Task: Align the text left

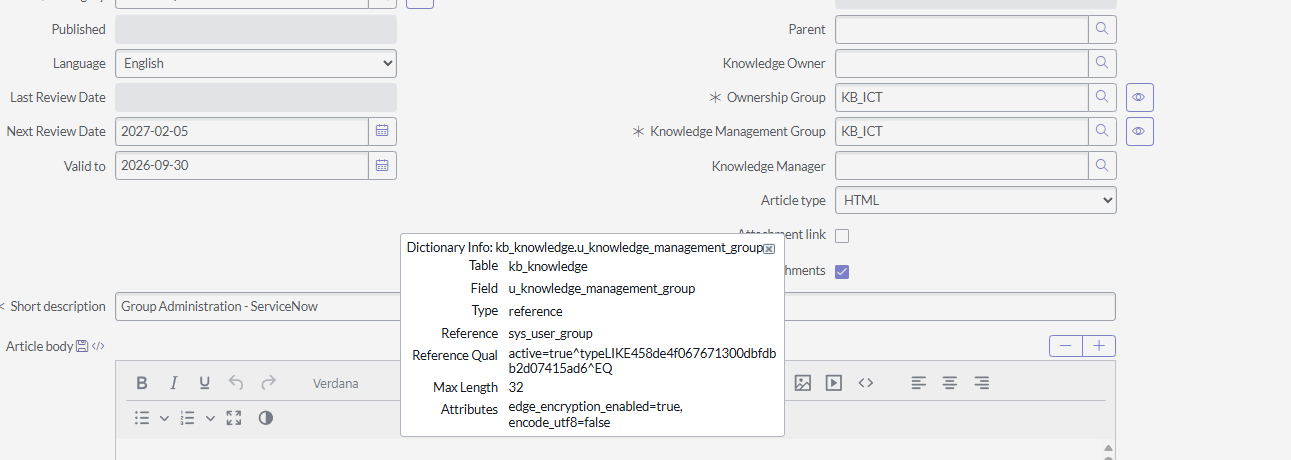Action: tap(918, 383)
